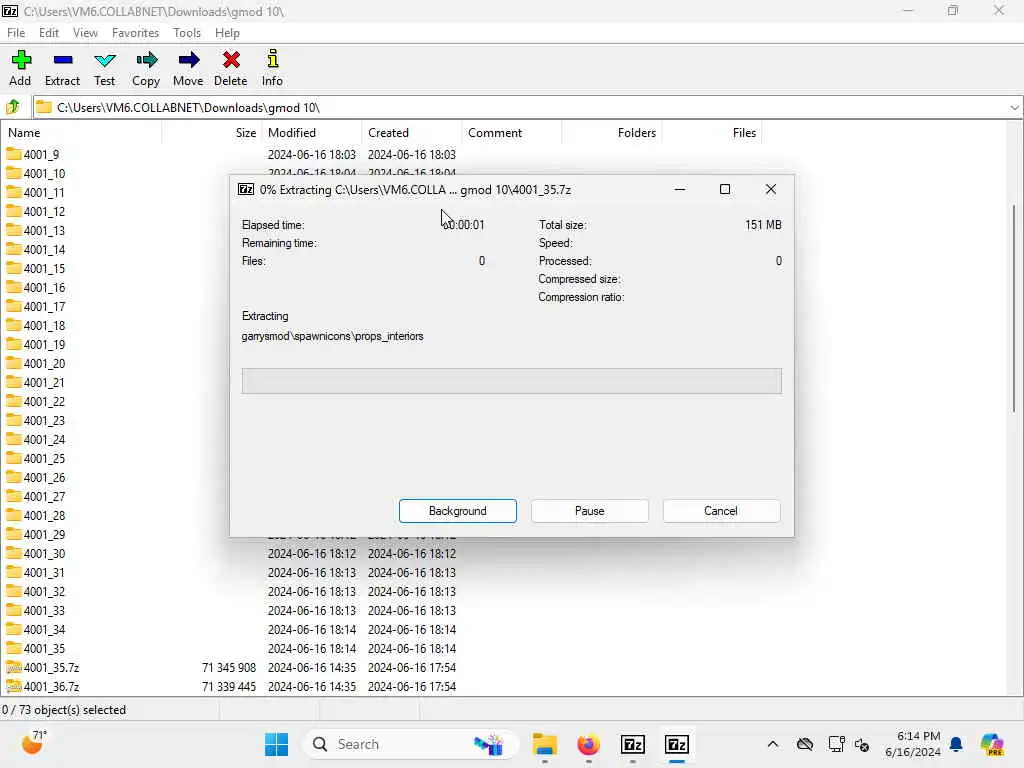The width and height of the screenshot is (1024, 768).
Task: Click the size value 71 339 445
Action: (x=229, y=686)
